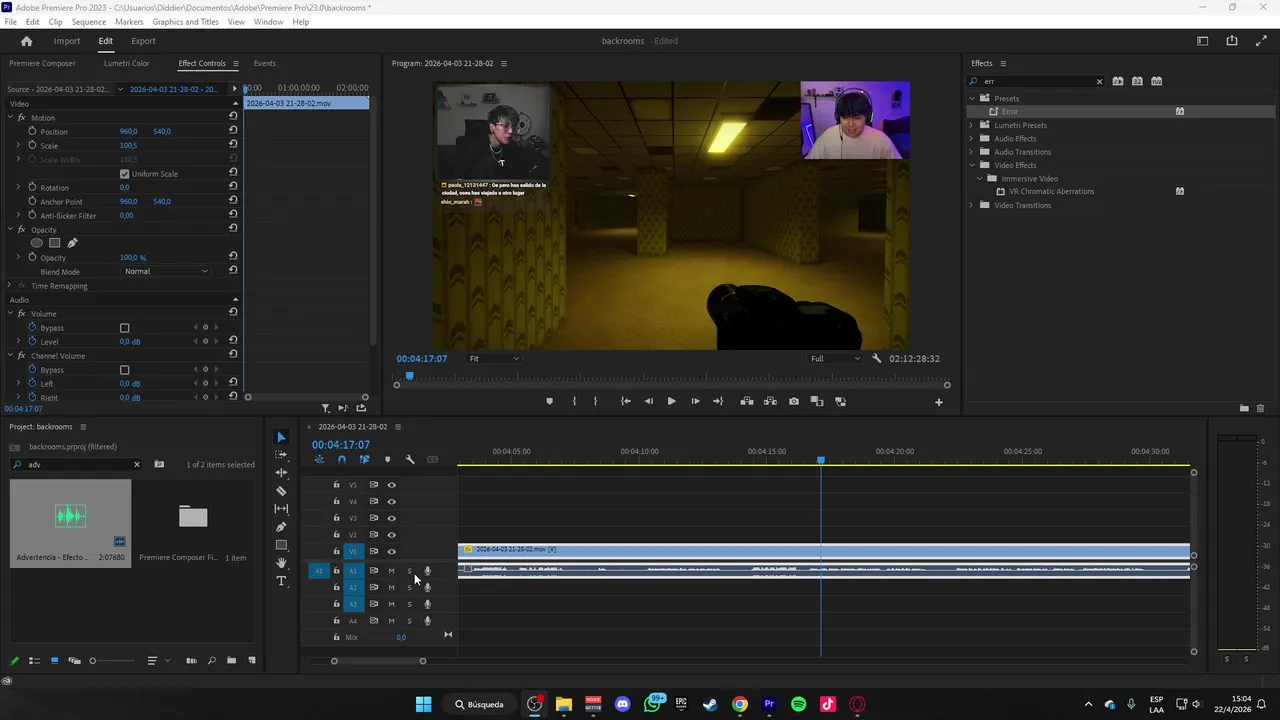Select the Pen tool in tools panel
The width and height of the screenshot is (1280, 720).
(x=281, y=527)
